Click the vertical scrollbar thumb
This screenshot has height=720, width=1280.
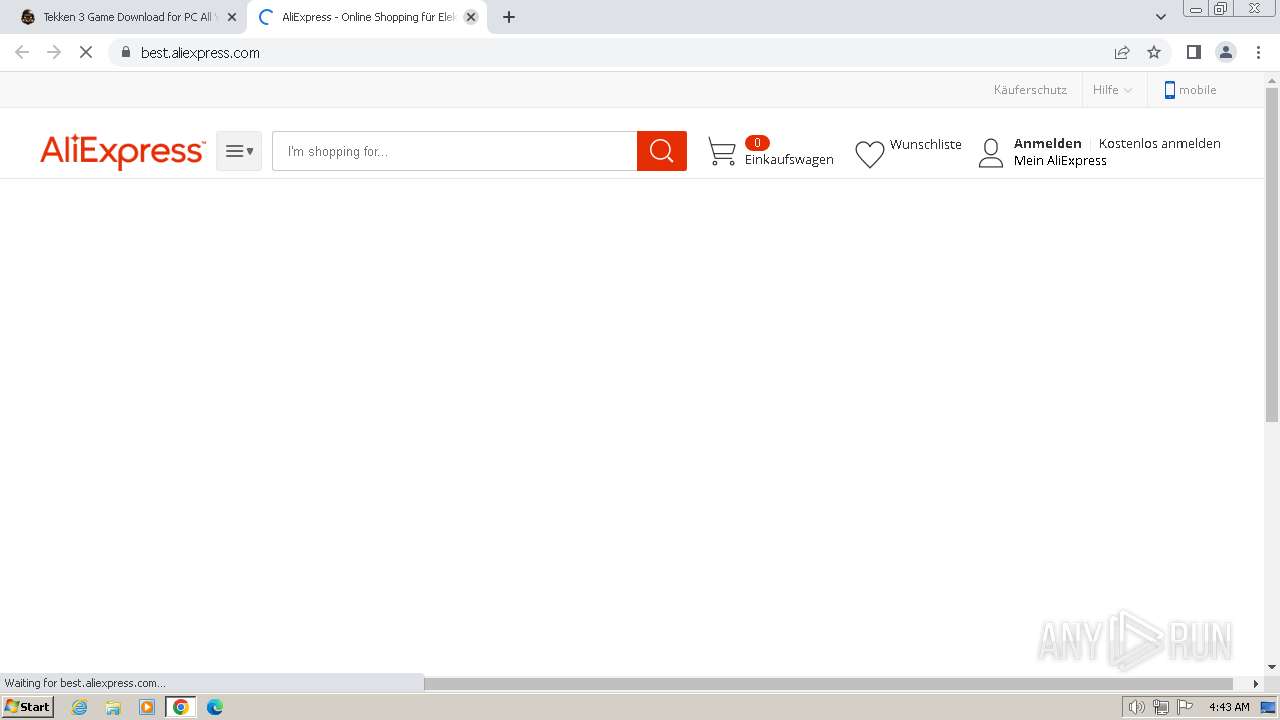tap(1272, 255)
